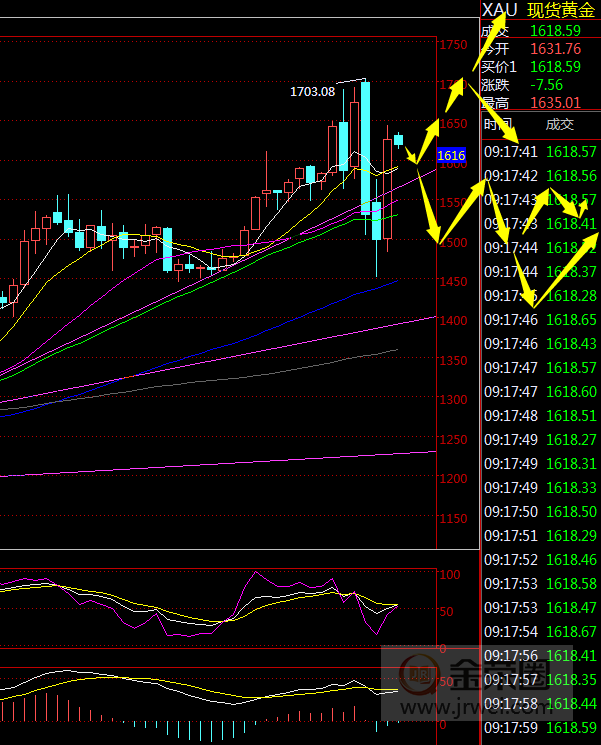Click the 时间 column header
Screen dimensions: 601x745
click(x=497, y=124)
